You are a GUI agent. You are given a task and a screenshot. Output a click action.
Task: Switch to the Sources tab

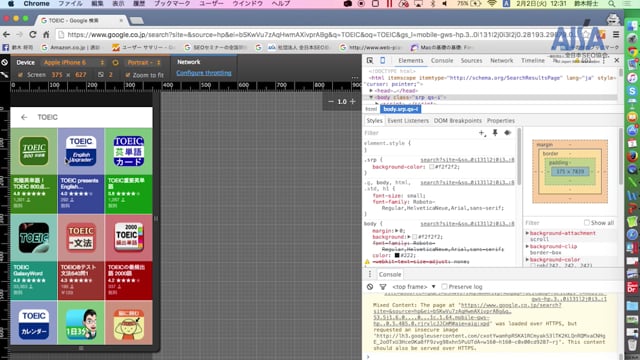471,60
